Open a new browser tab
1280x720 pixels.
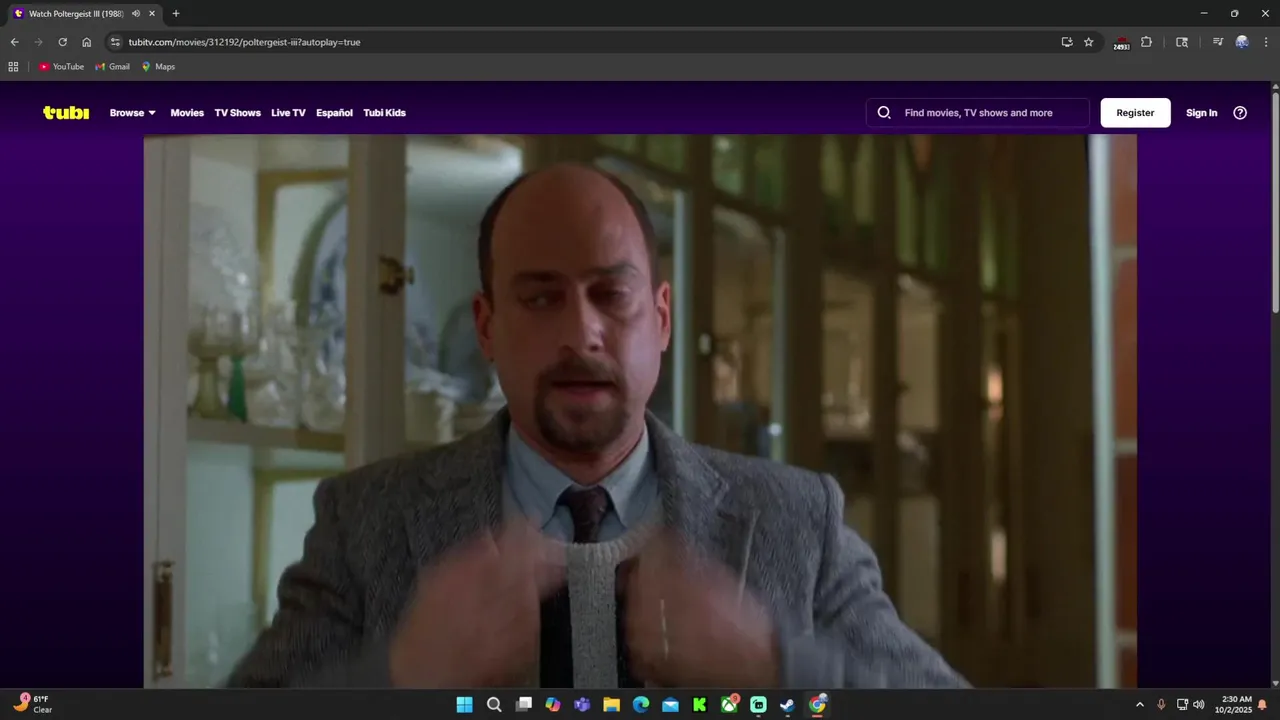click(x=176, y=14)
